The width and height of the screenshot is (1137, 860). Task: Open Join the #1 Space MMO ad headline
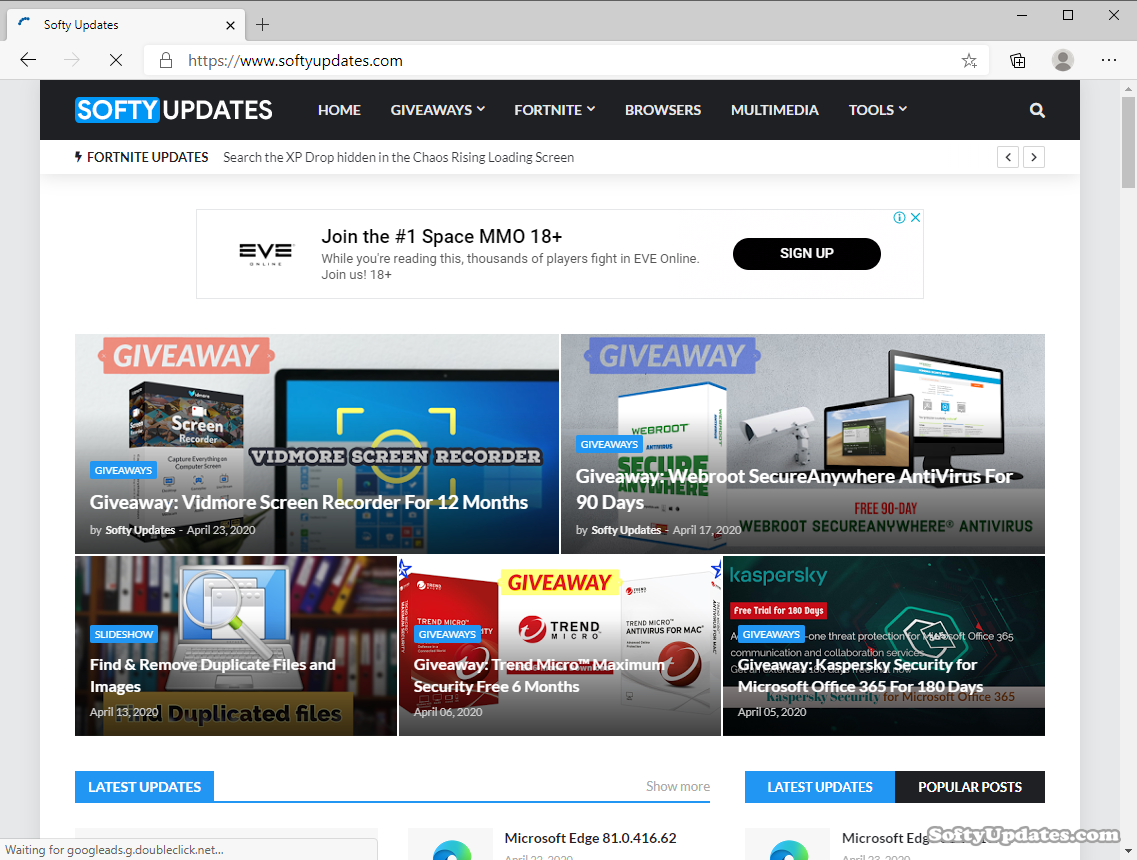(442, 236)
